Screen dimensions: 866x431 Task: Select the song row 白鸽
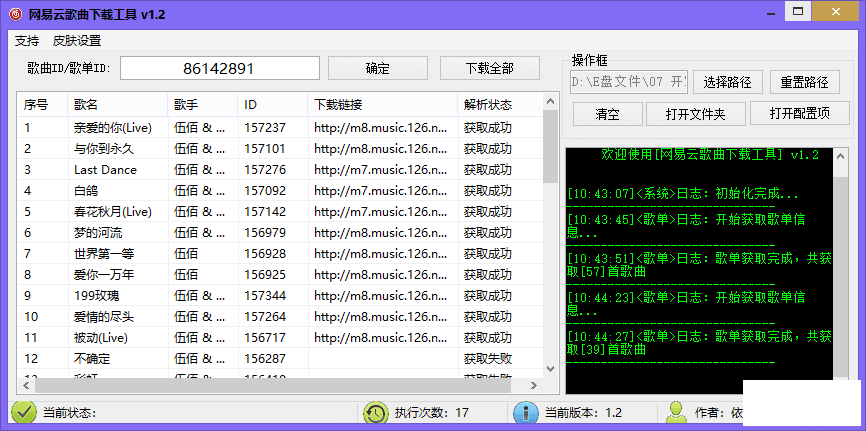tap(280, 191)
